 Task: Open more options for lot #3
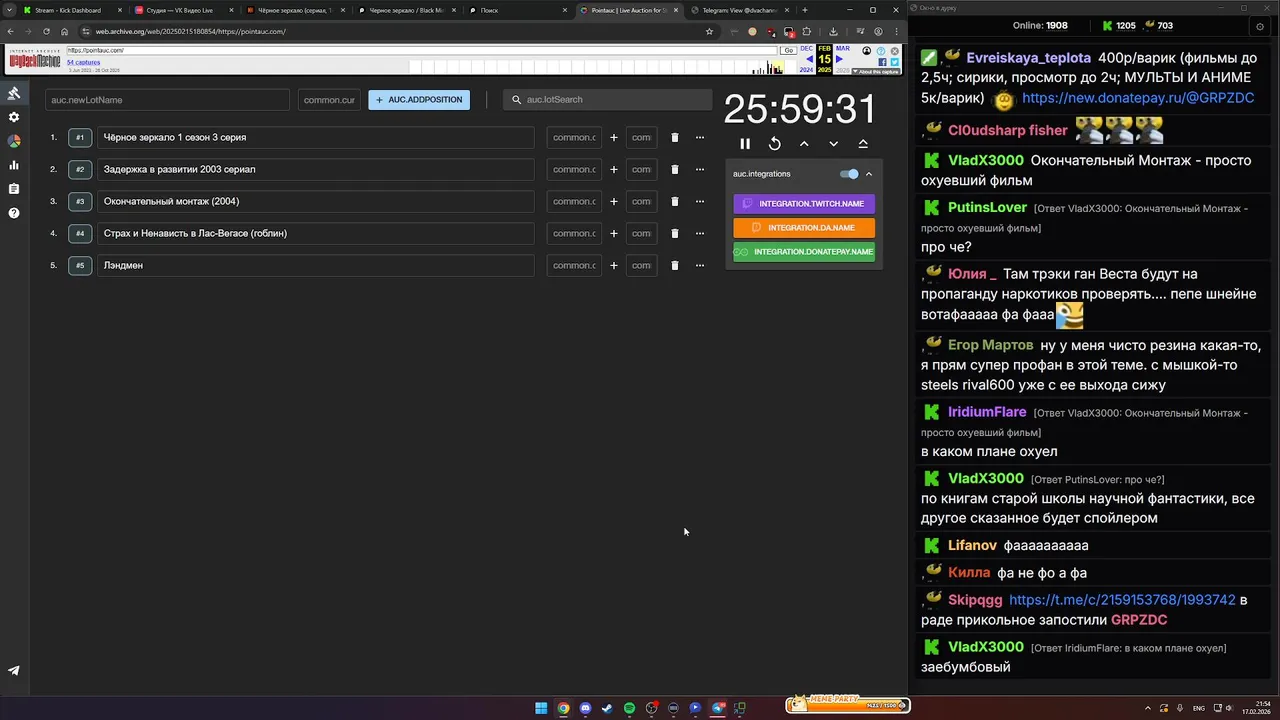700,201
